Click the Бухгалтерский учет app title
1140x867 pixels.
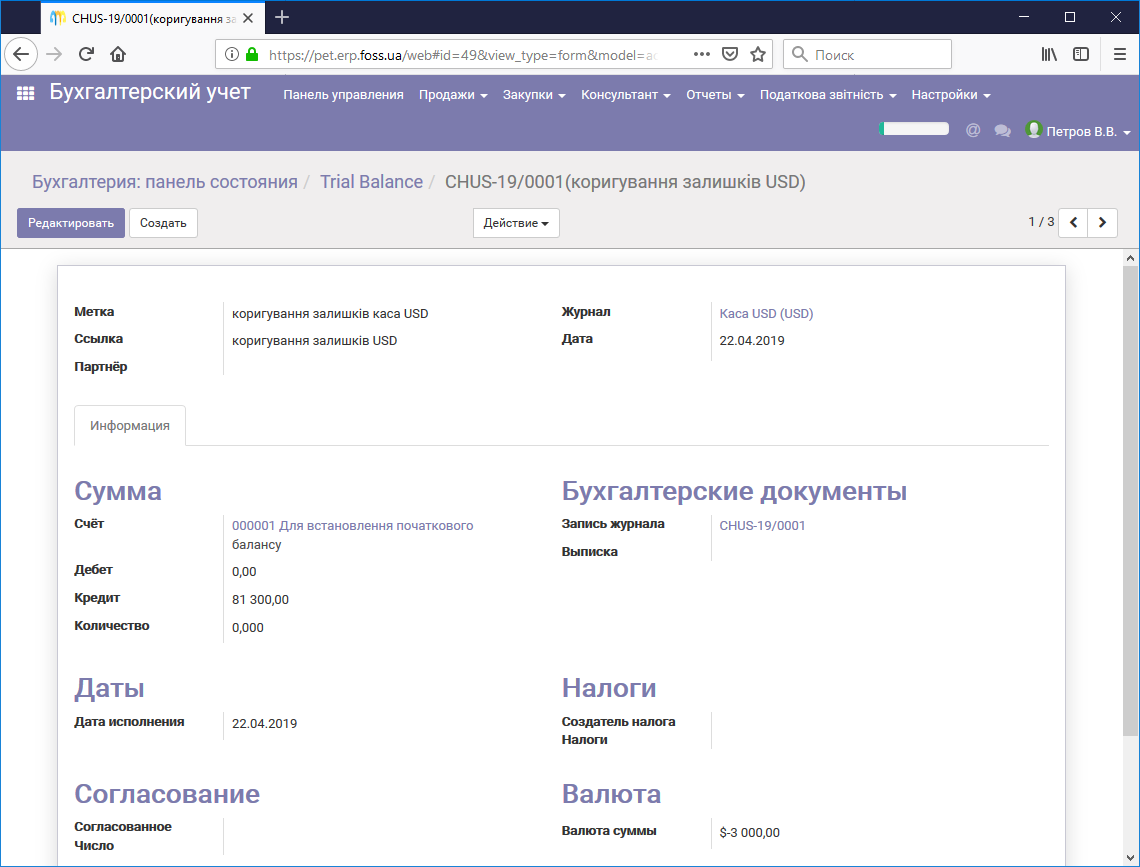(x=150, y=92)
